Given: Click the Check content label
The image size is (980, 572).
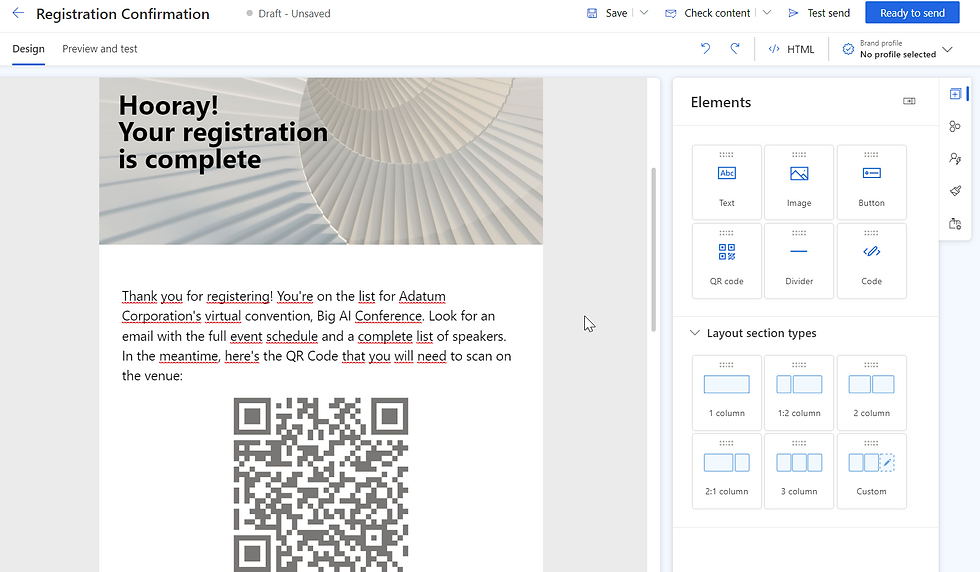Looking at the screenshot, I should coord(717,13).
